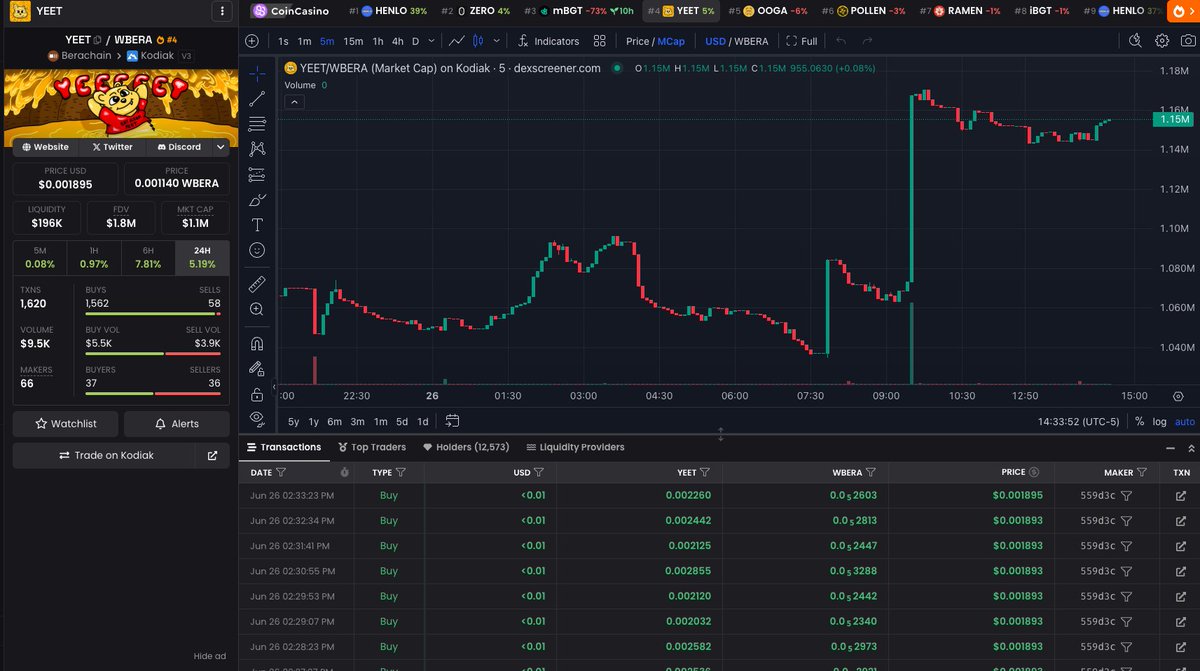Image resolution: width=1200 pixels, height=671 pixels.
Task: Open price Alerts
Action: [176, 423]
